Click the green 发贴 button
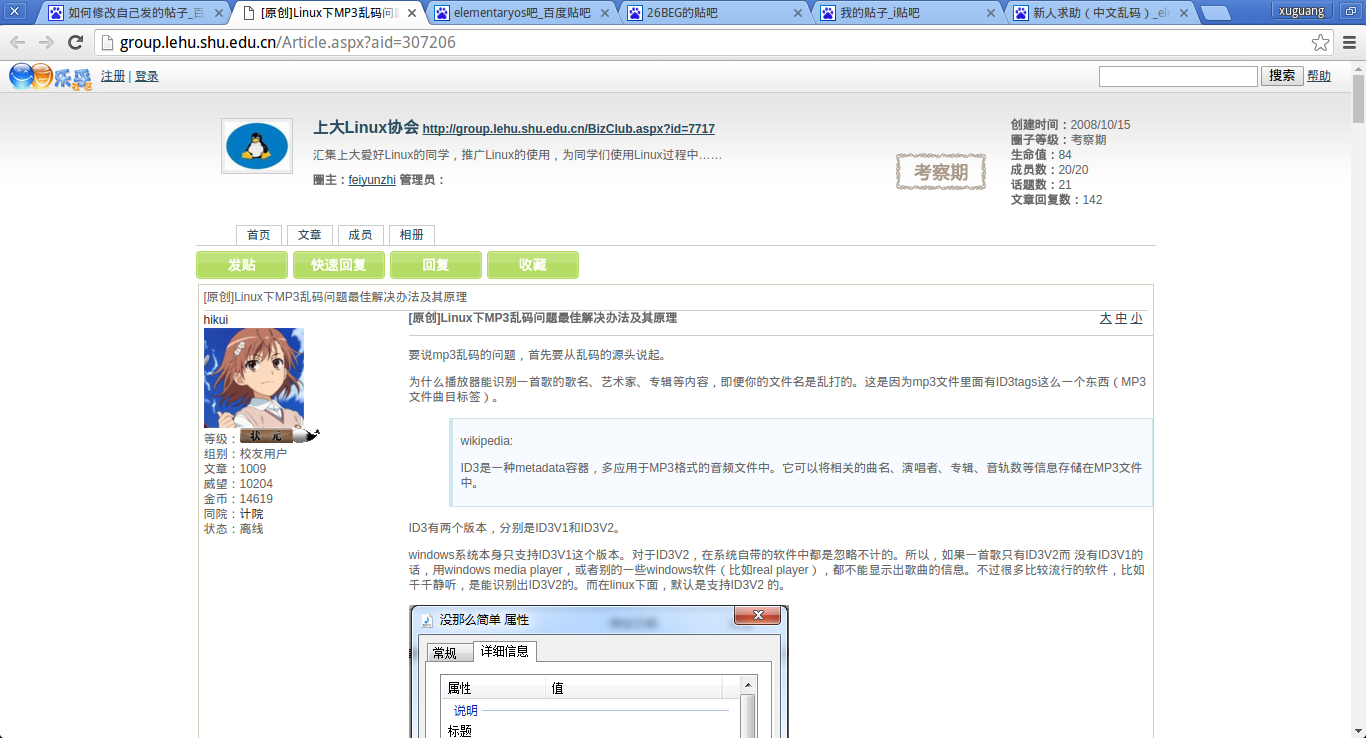The image size is (1366, 738). 242,265
